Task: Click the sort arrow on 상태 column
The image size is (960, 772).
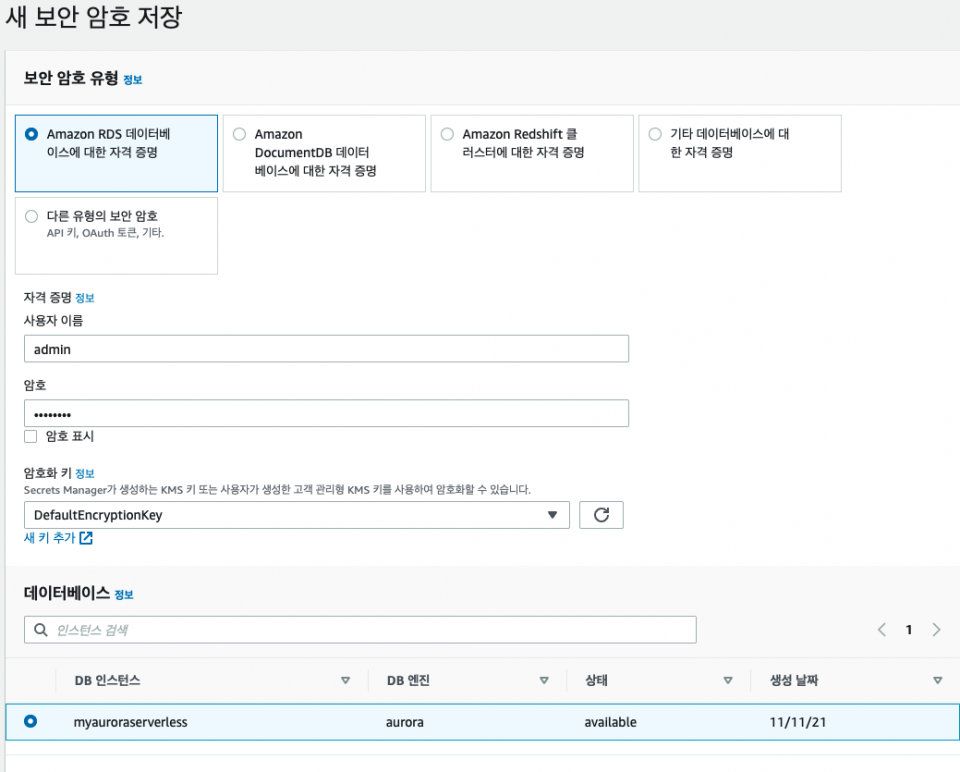Action: [727, 680]
